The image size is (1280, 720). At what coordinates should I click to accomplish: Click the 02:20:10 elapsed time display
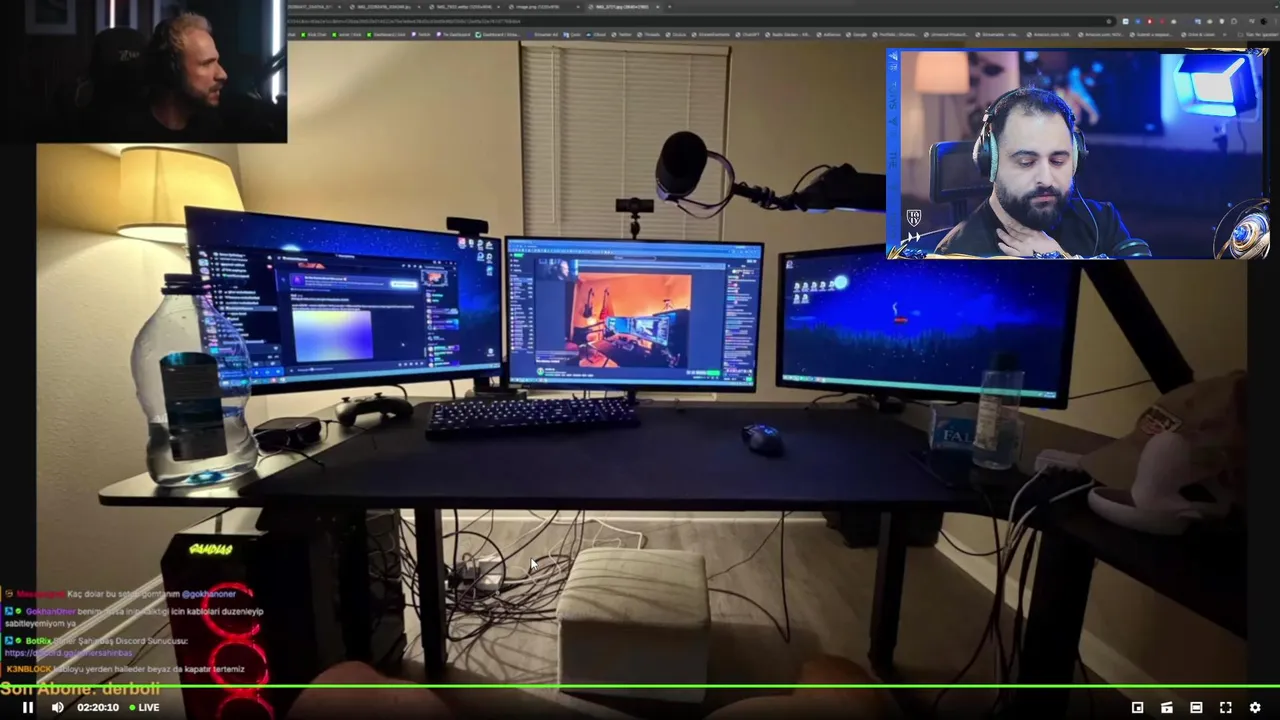(x=98, y=707)
